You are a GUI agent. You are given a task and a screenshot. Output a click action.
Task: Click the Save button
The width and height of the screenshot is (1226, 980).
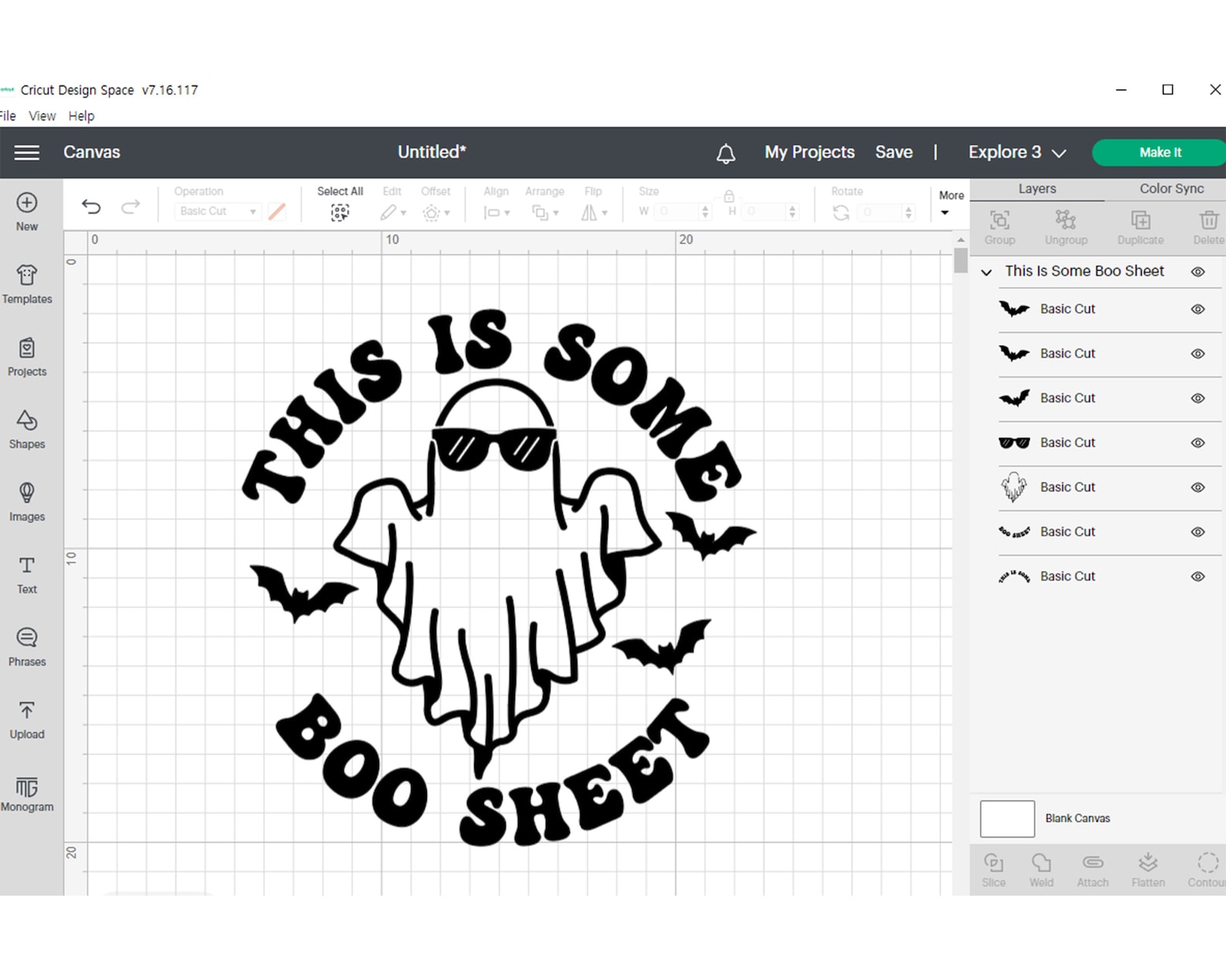(x=893, y=152)
